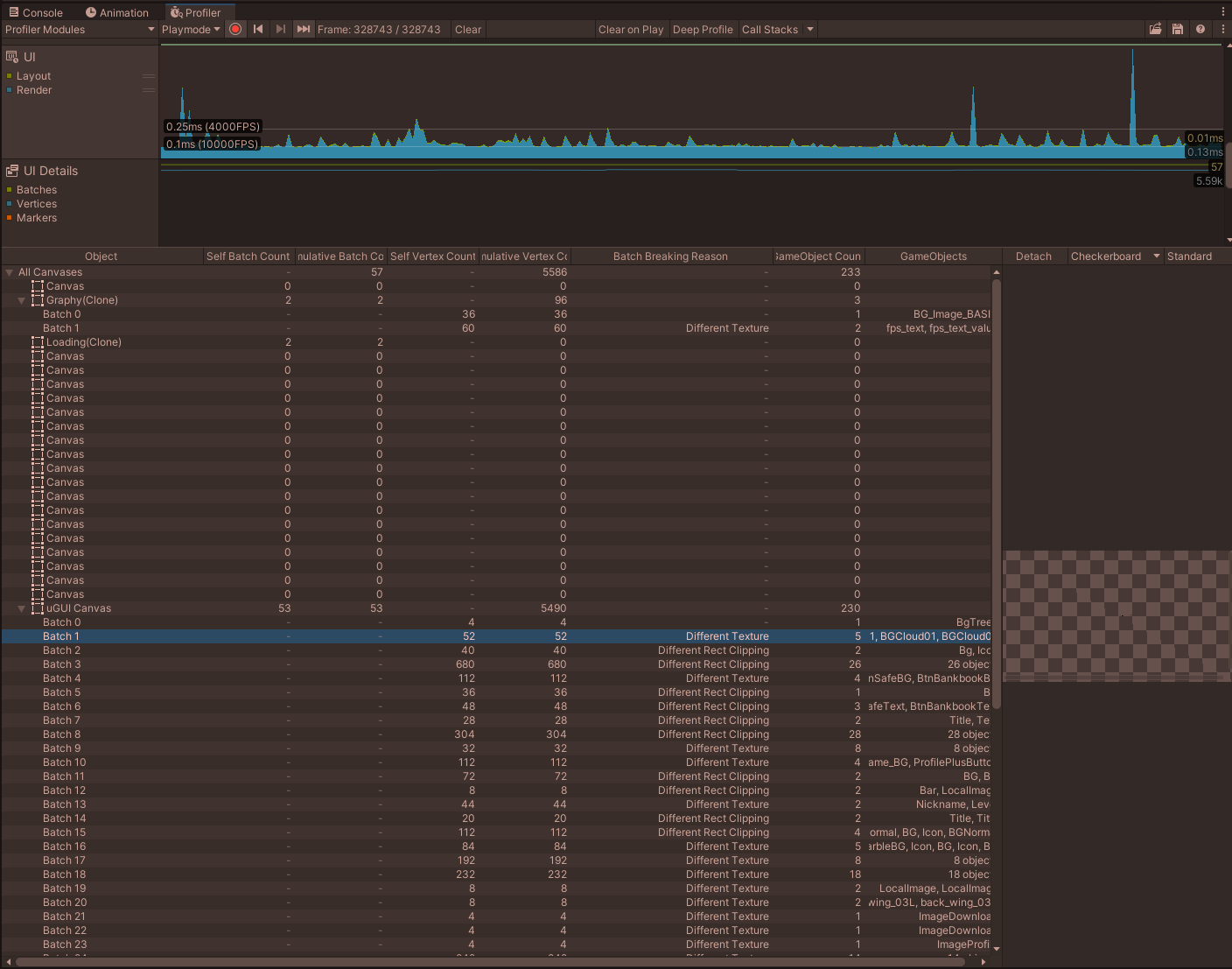Toggle the Batches color swatch in UI Details

pyautogui.click(x=10, y=190)
